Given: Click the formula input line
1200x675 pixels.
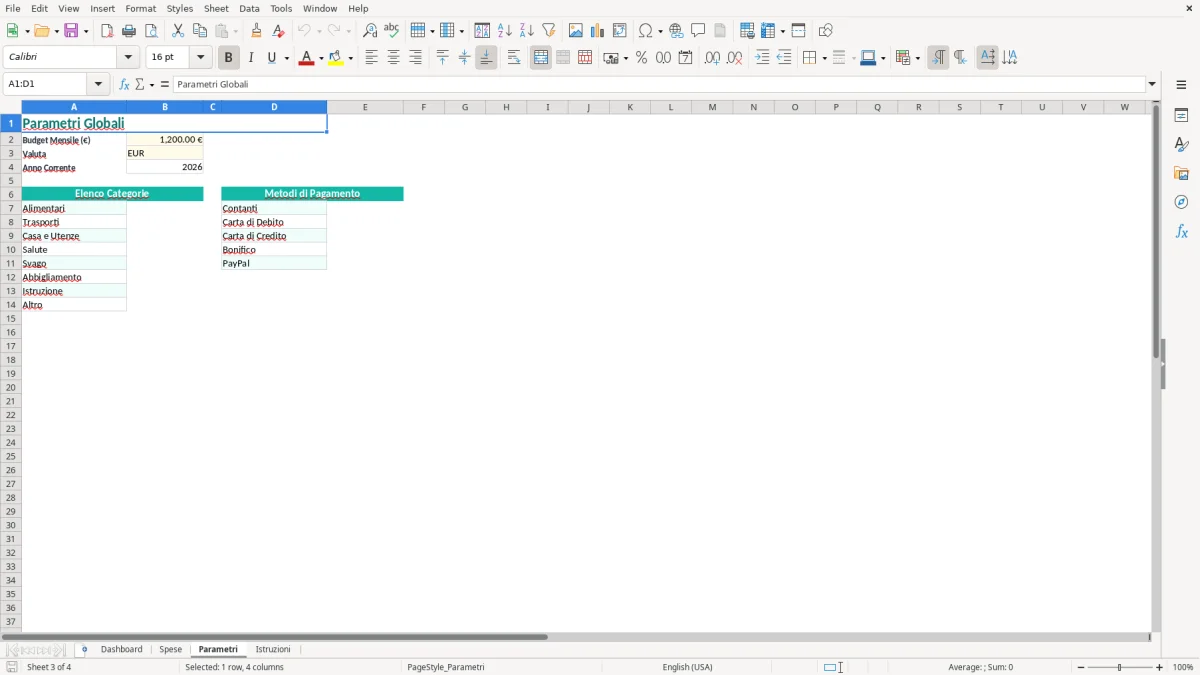Looking at the screenshot, I should click(659, 85).
